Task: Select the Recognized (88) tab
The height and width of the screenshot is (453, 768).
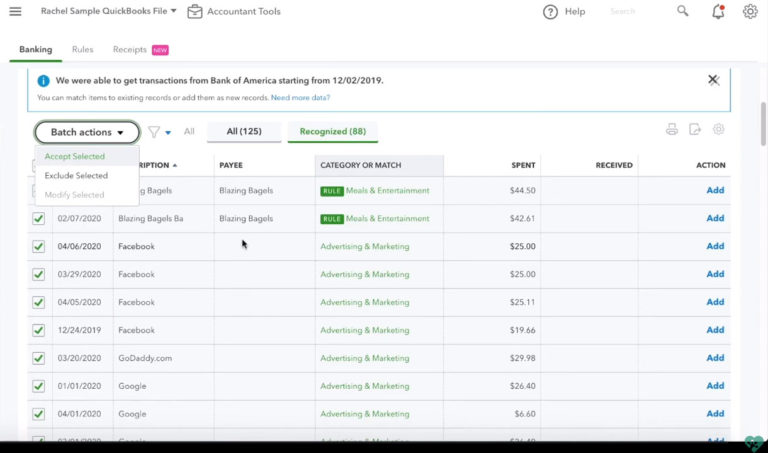Action: pos(333,131)
